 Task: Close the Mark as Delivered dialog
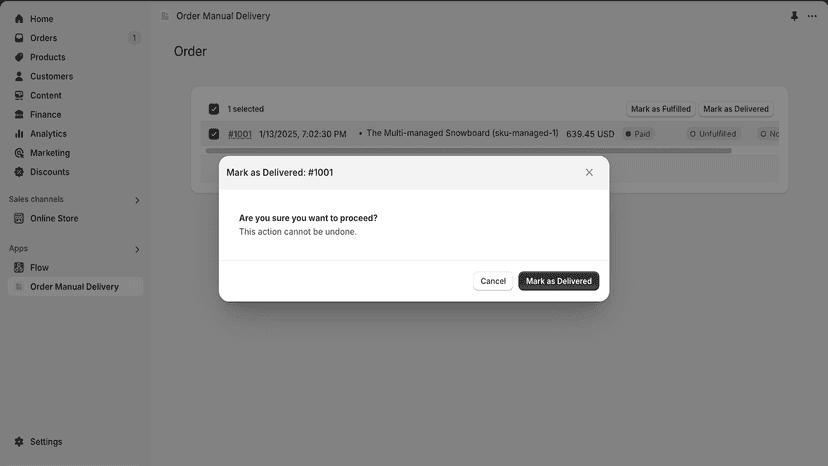point(589,173)
